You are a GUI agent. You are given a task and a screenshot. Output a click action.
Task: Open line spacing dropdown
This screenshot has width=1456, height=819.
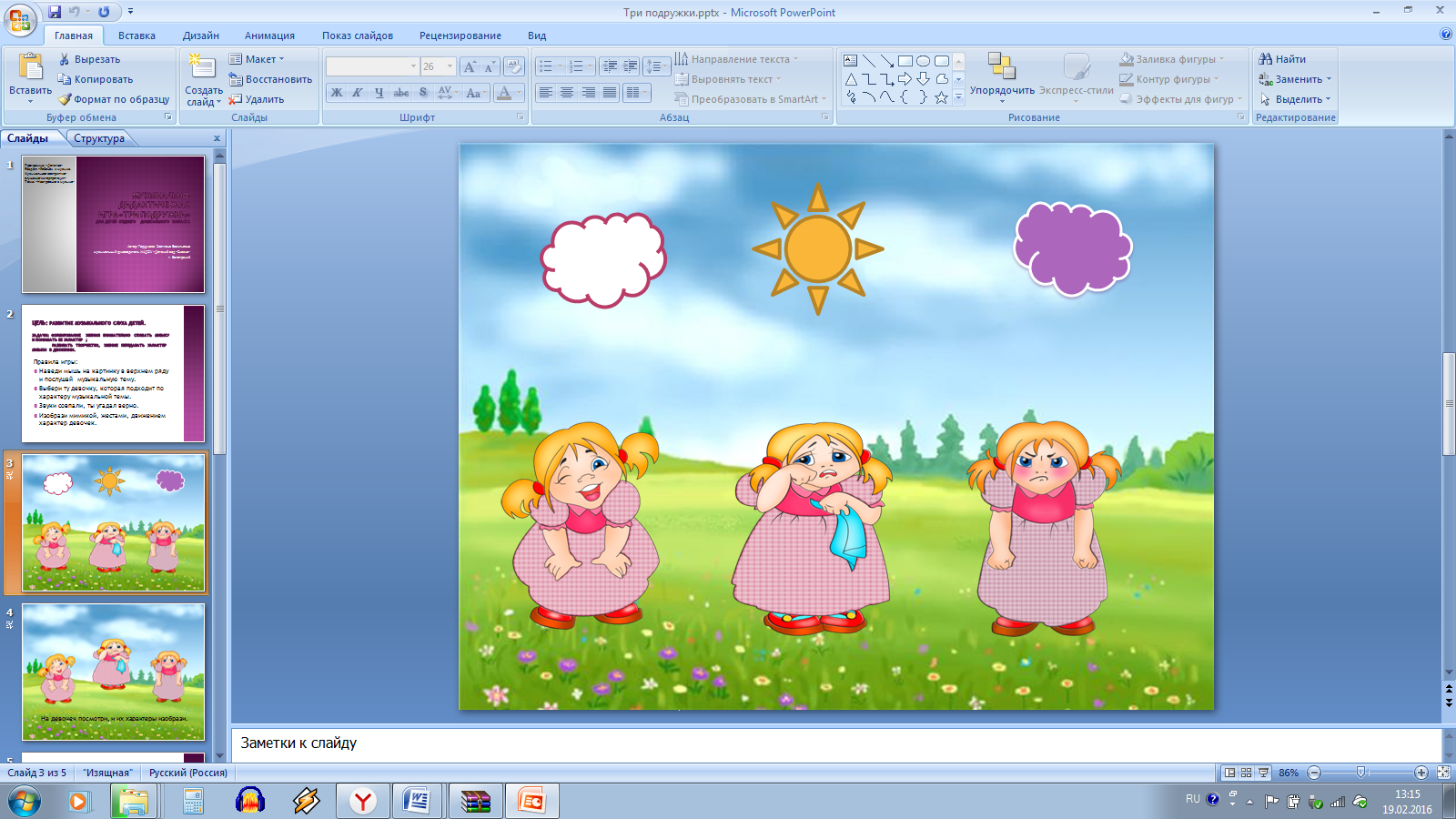[x=655, y=66]
